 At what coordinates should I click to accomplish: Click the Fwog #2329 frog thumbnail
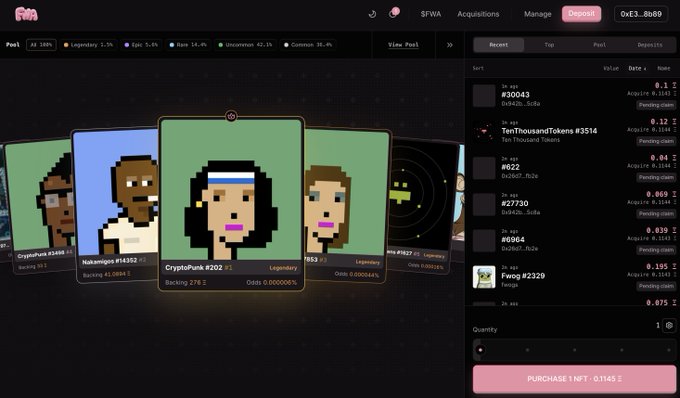point(484,277)
